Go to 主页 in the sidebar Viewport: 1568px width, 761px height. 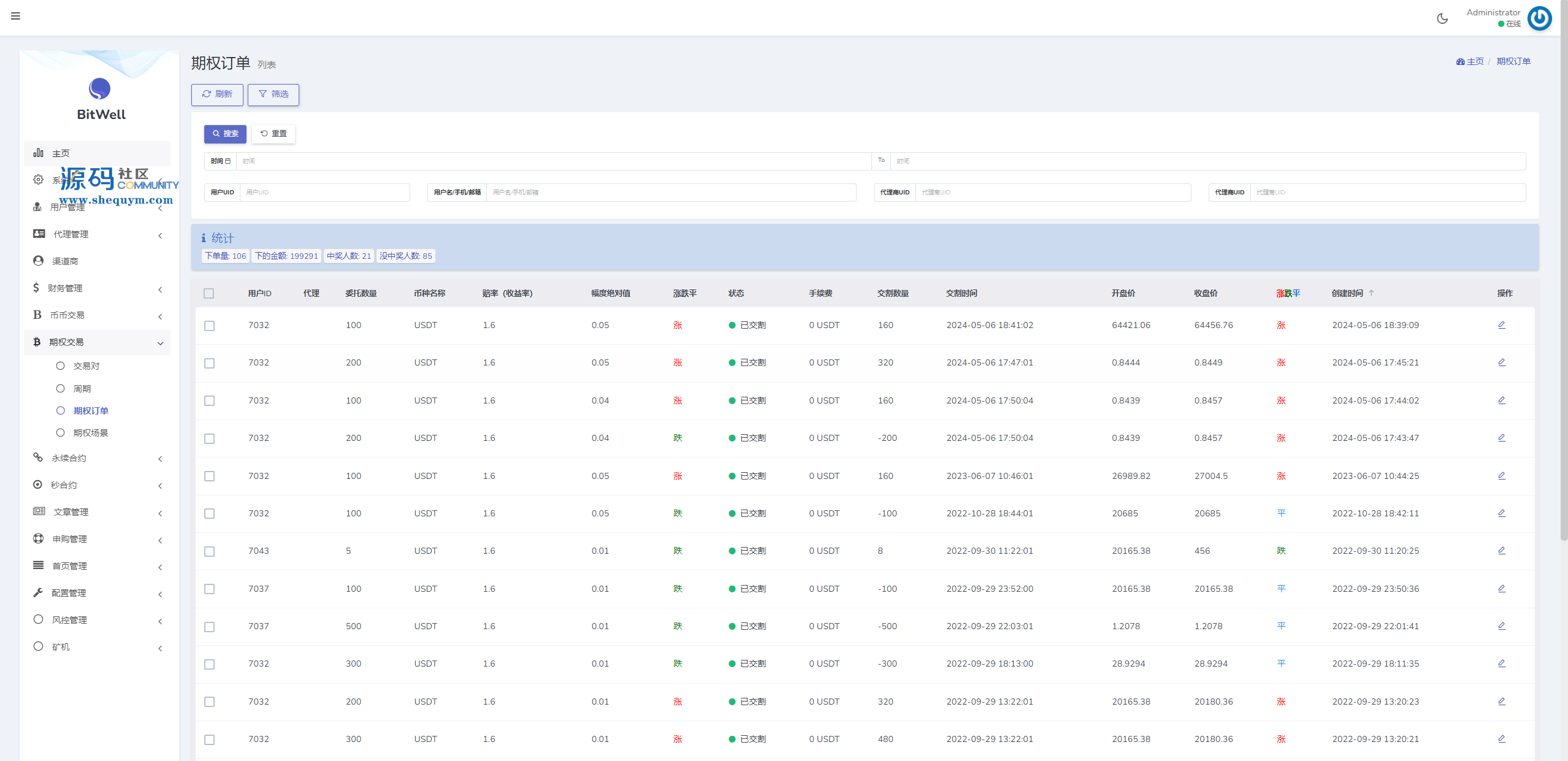98,153
